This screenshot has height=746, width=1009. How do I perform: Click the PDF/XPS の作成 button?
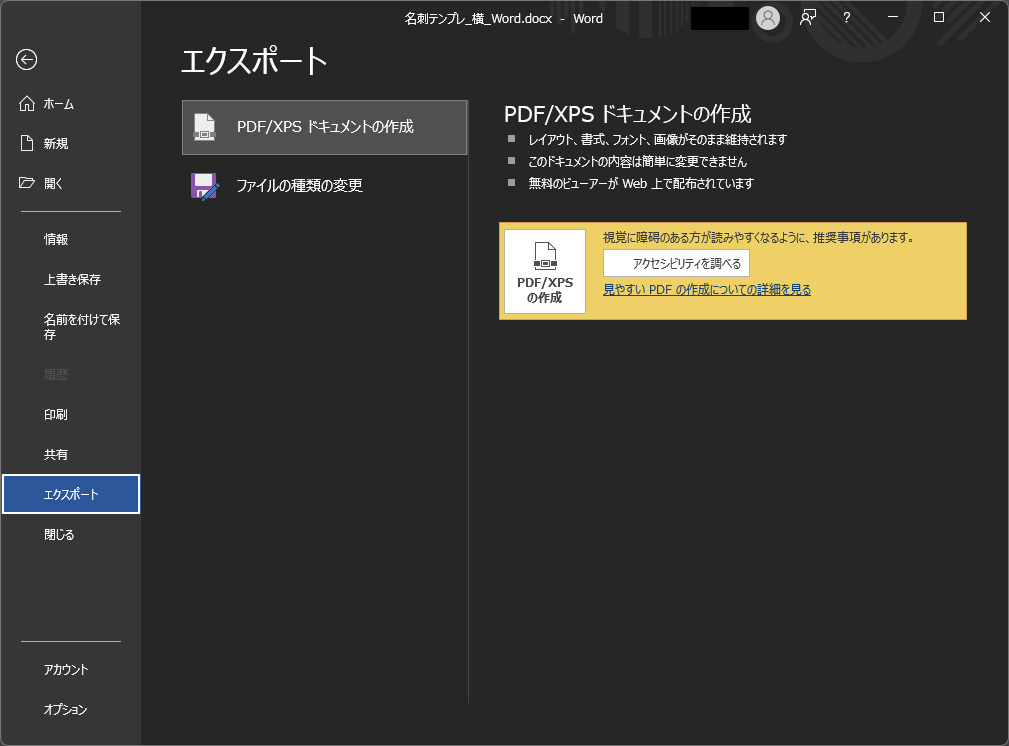(544, 271)
